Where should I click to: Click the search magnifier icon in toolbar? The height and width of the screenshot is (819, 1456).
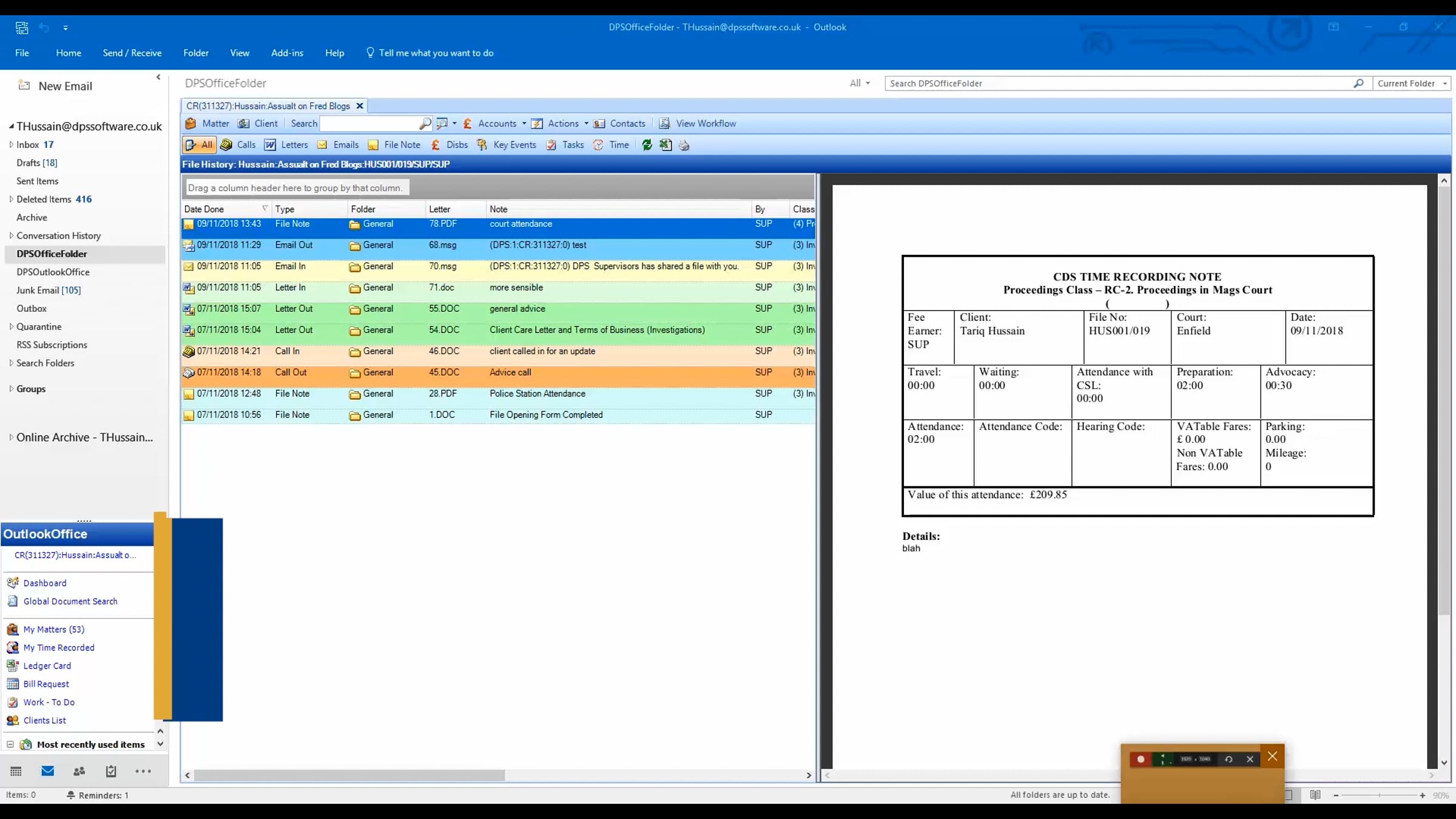(425, 124)
